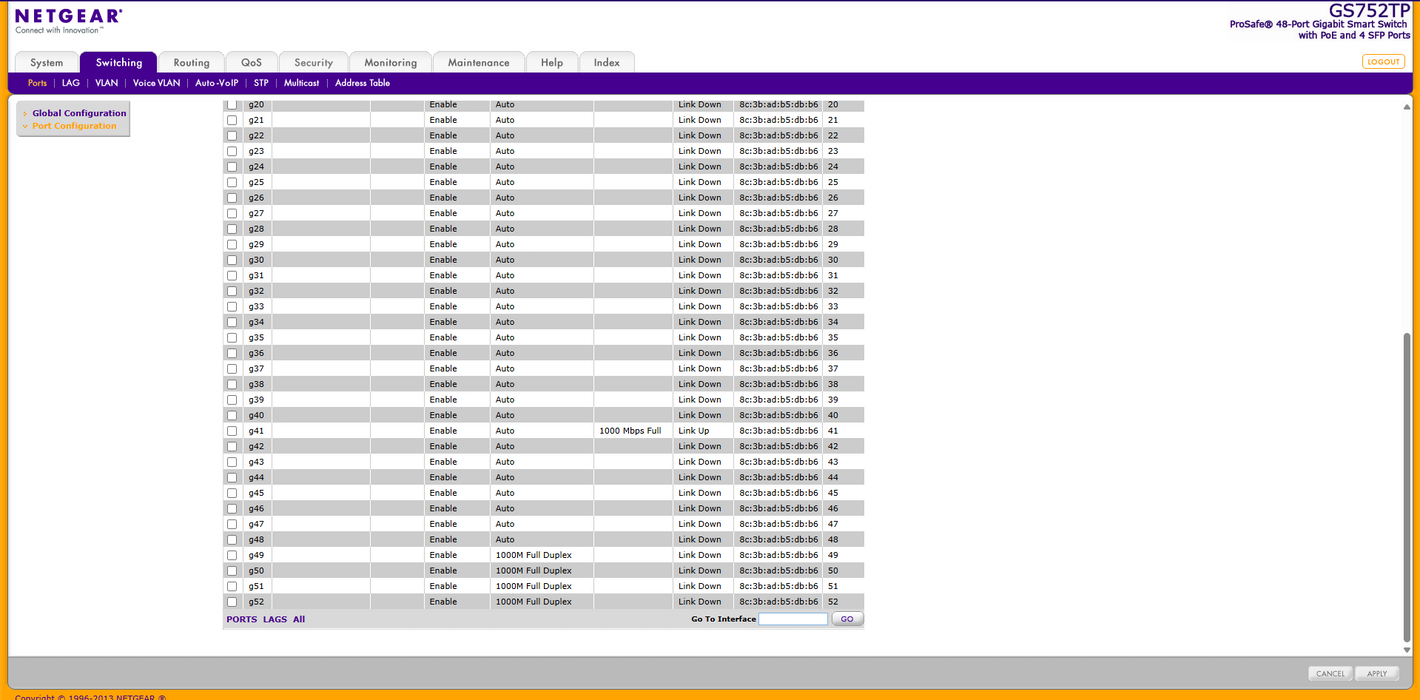Open the System tab
This screenshot has width=1420, height=700.
(x=46, y=62)
